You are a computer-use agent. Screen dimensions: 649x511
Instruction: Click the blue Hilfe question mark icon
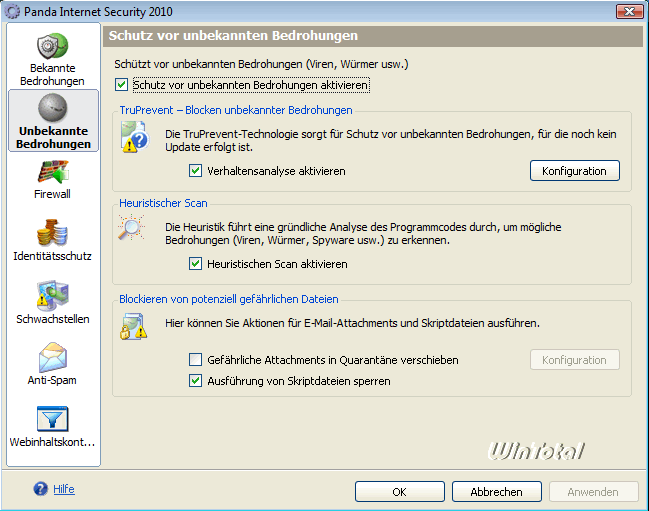click(x=41, y=489)
